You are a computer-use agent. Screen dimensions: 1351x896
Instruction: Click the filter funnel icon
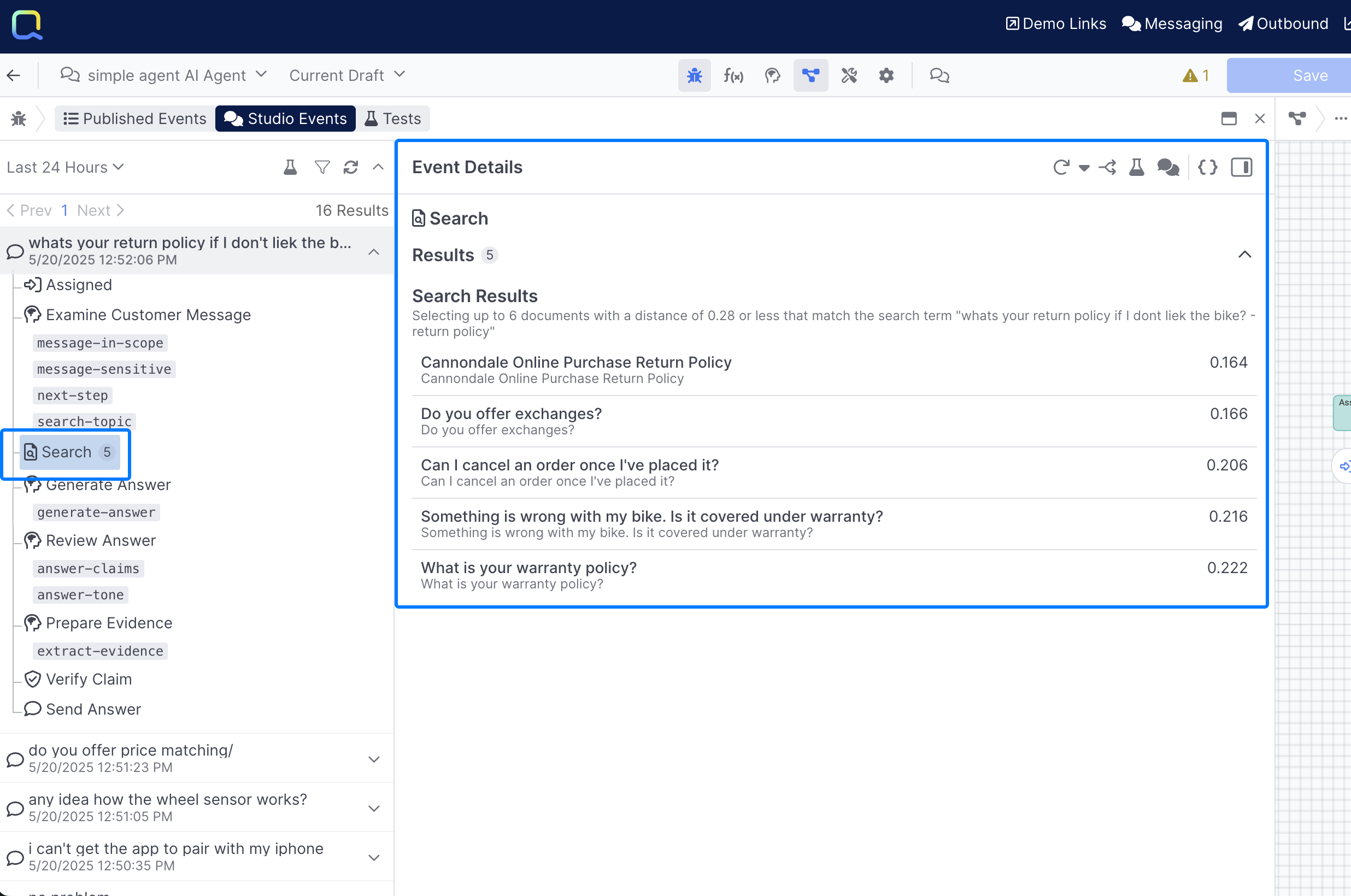322,167
